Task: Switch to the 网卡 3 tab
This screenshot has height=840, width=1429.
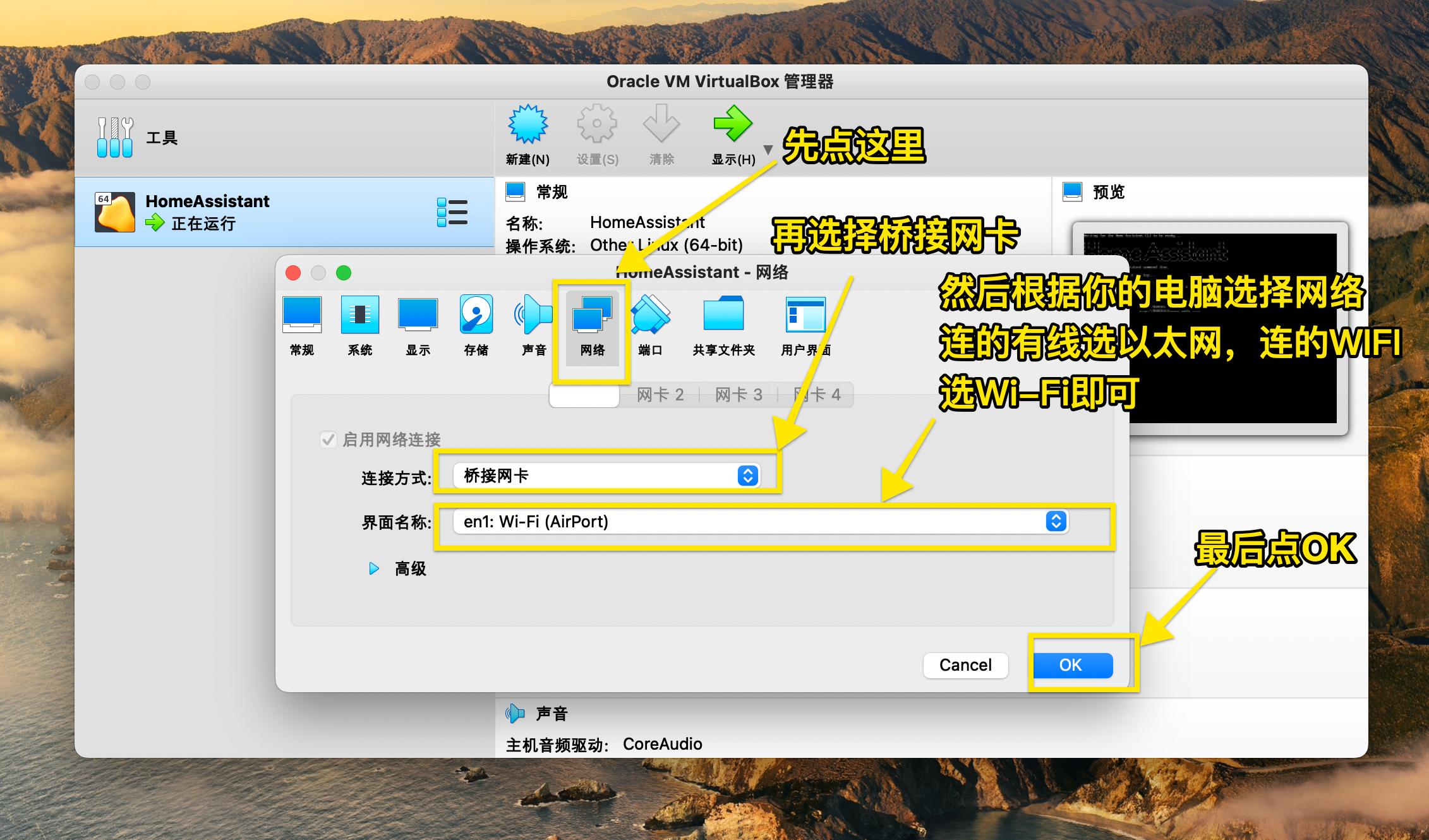Action: (739, 394)
